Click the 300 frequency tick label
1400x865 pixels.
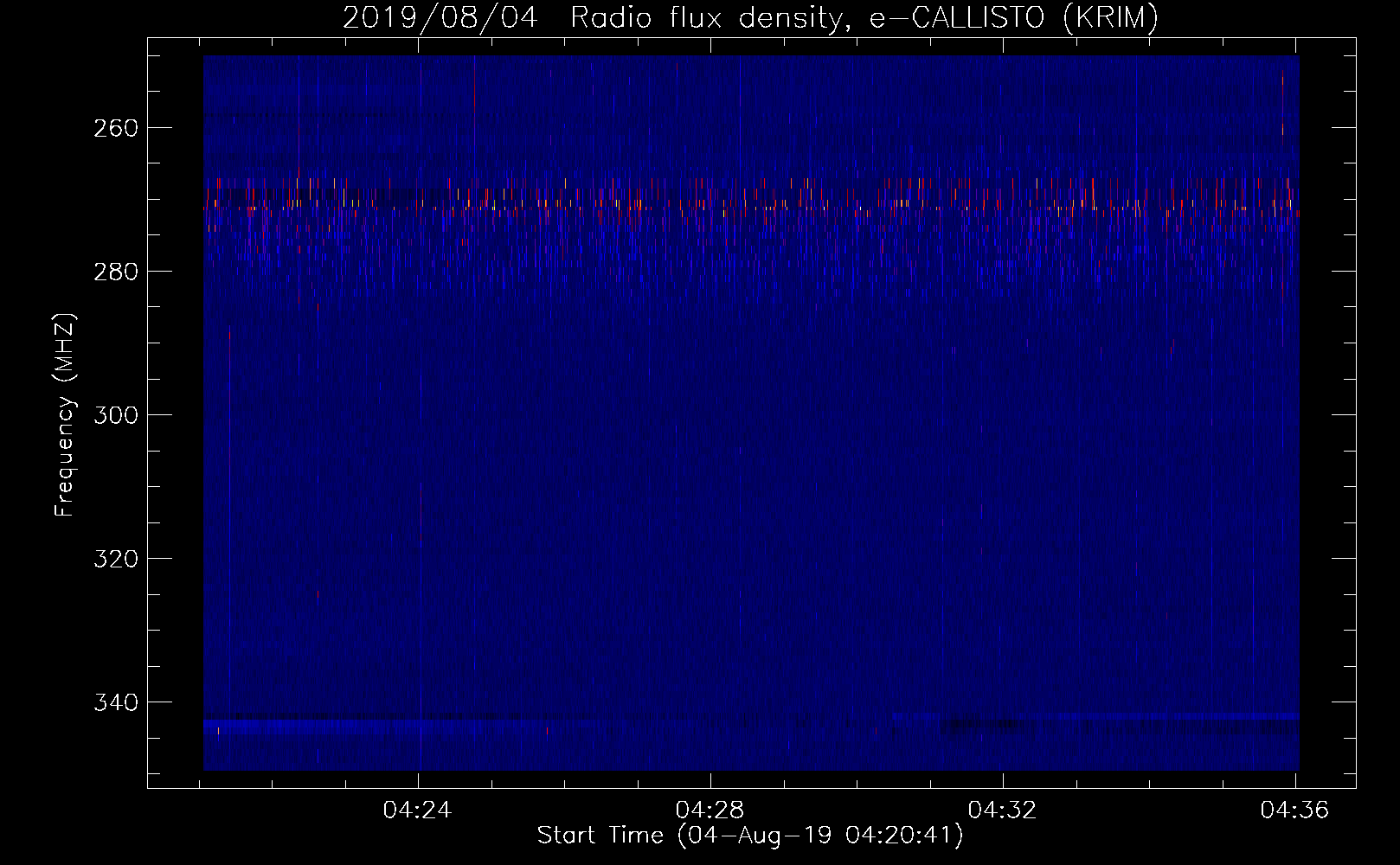(116, 415)
